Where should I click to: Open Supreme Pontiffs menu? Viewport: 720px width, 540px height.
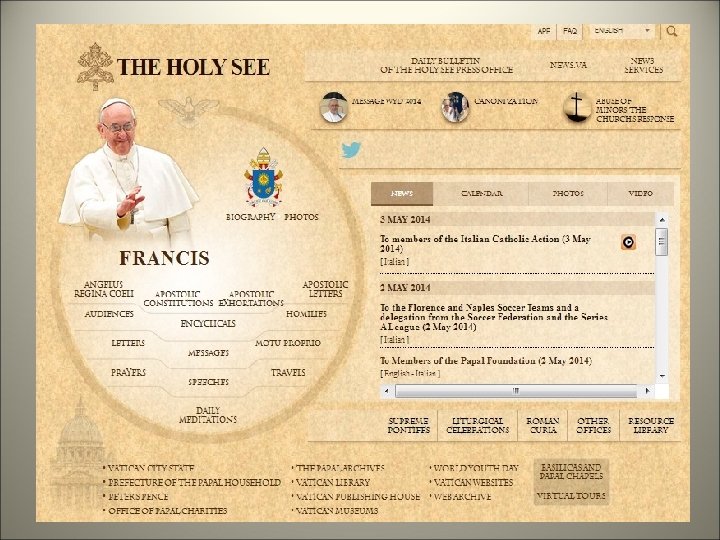pos(408,426)
